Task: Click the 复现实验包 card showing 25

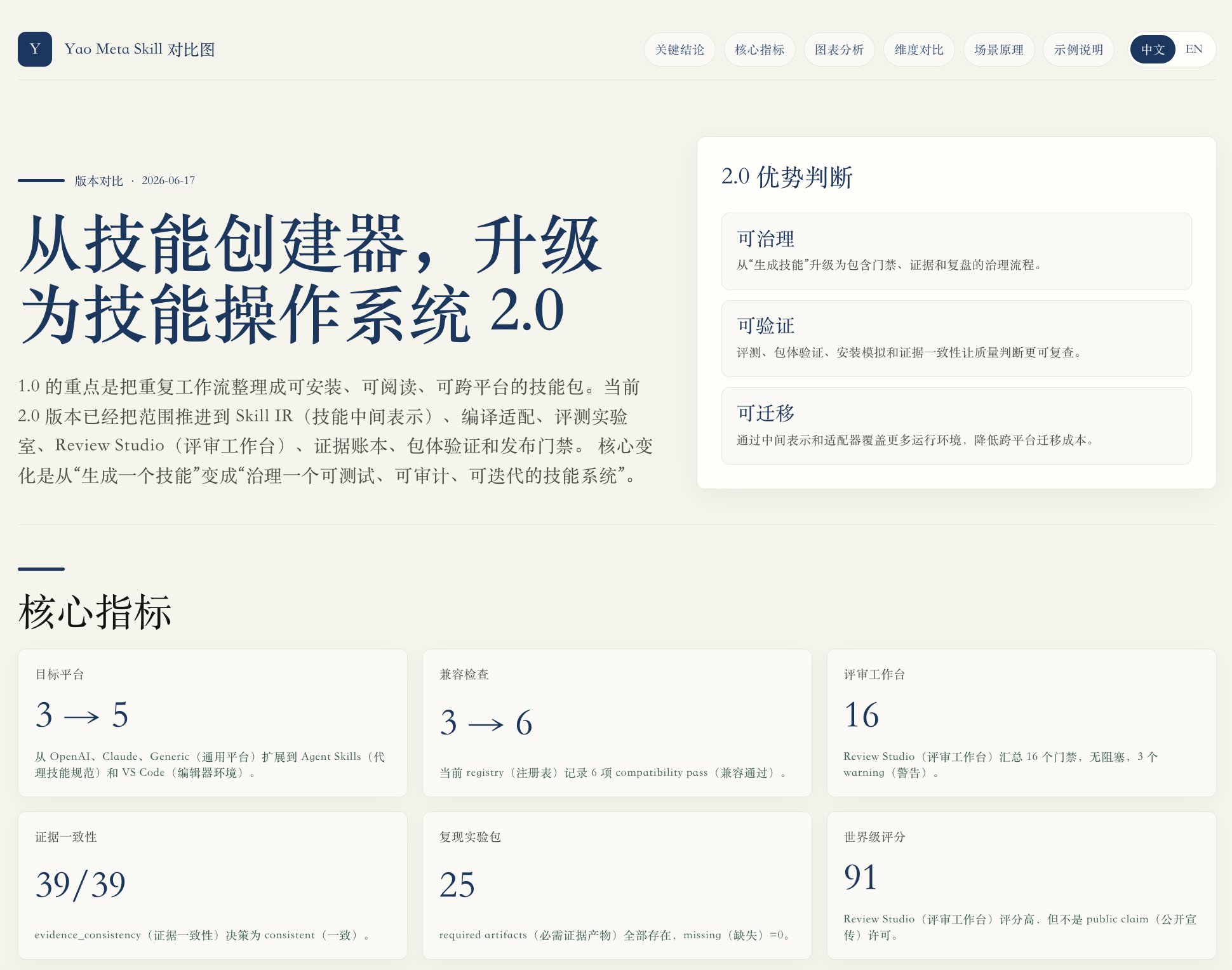Action: coord(617,886)
